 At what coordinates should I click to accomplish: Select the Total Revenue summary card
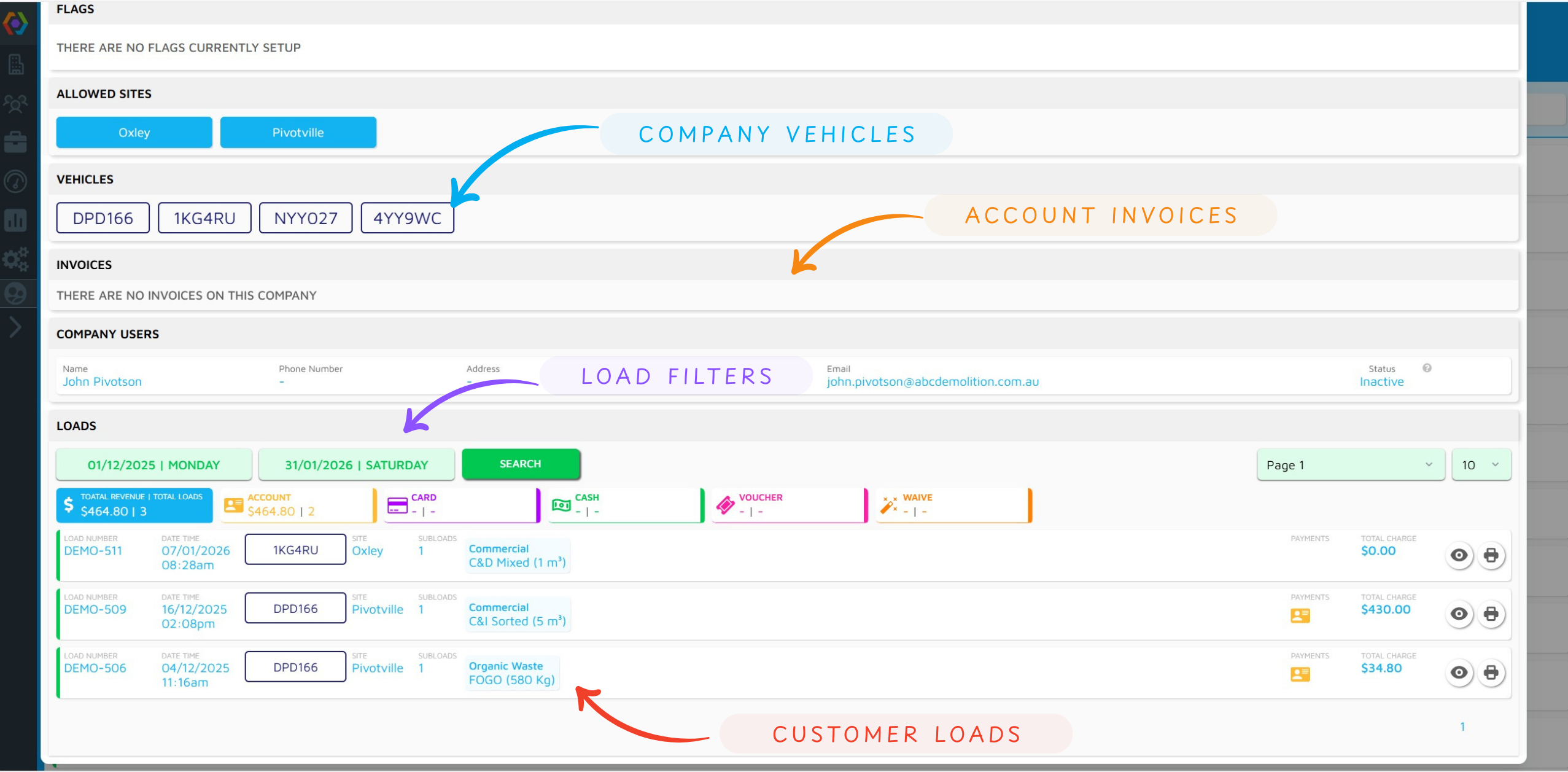coord(134,505)
